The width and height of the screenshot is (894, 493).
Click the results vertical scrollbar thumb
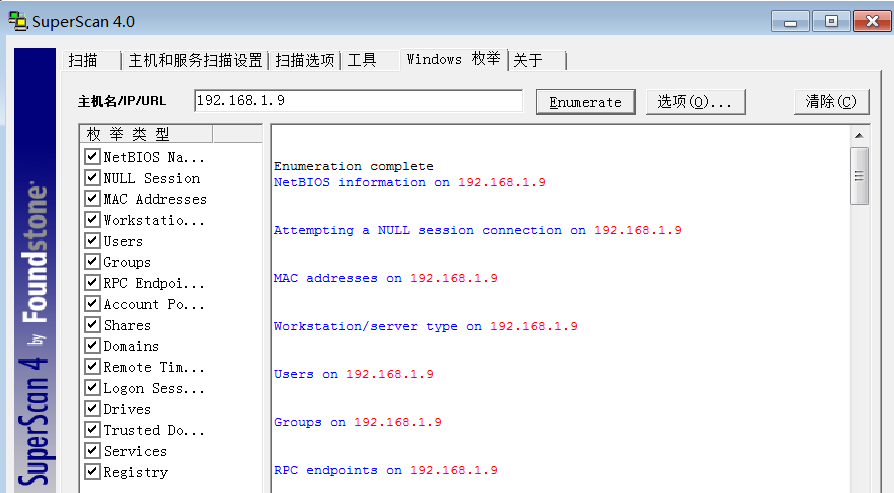click(859, 176)
